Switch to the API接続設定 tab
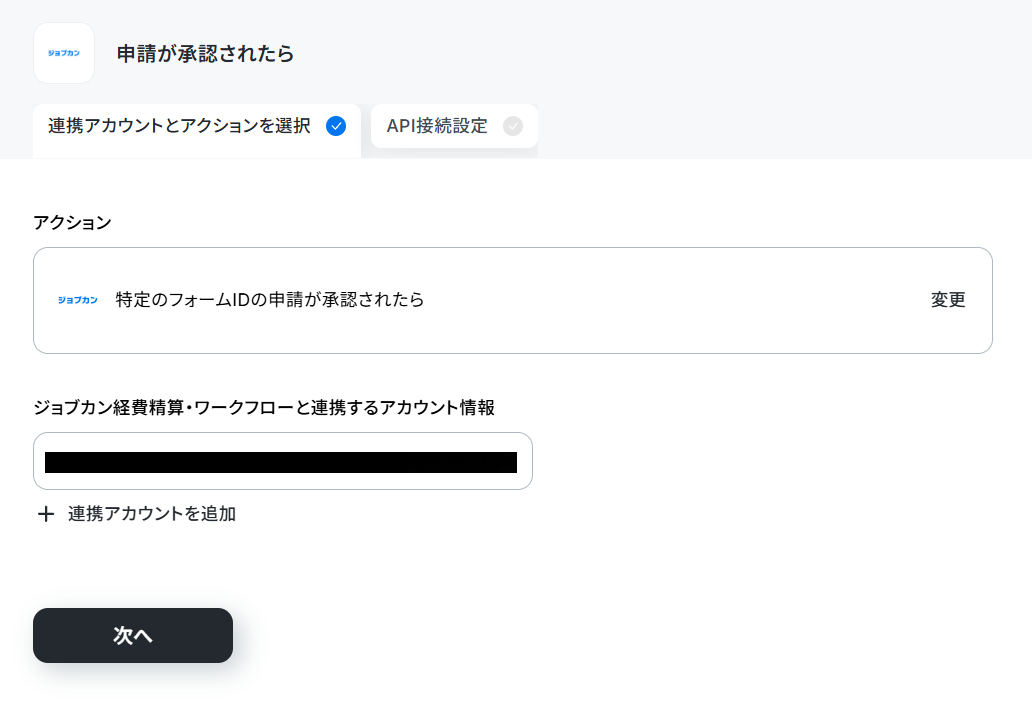 coord(454,126)
